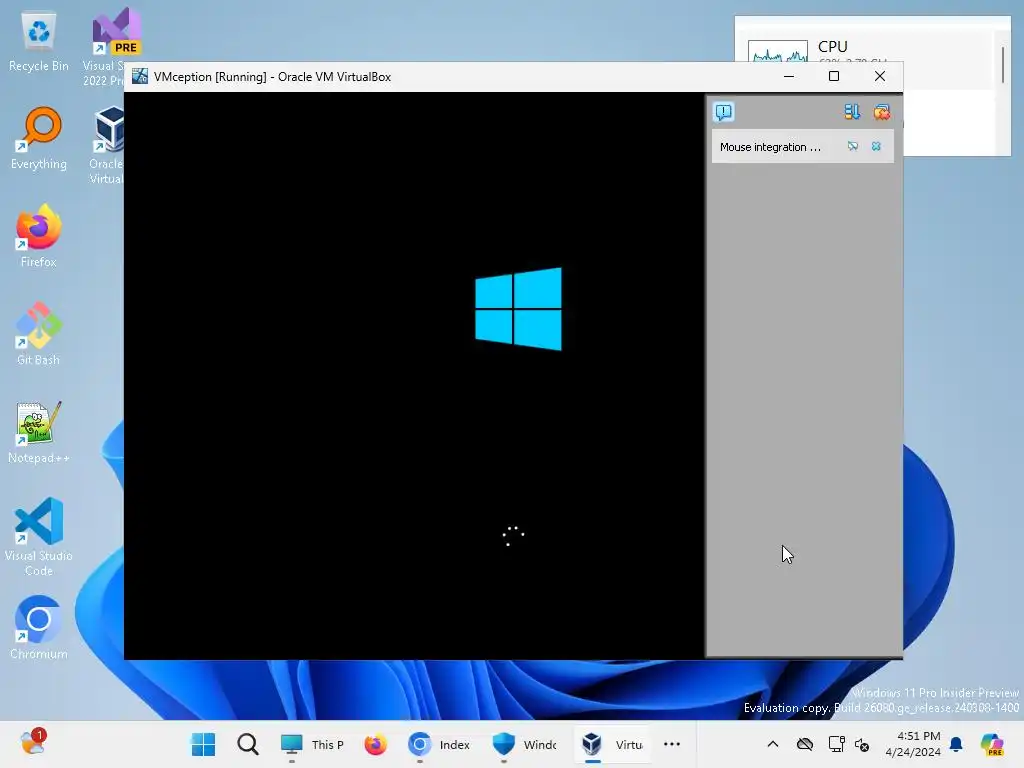Image resolution: width=1024 pixels, height=768 pixels.
Task: Select the Everything search desktop icon
Action: point(39,138)
